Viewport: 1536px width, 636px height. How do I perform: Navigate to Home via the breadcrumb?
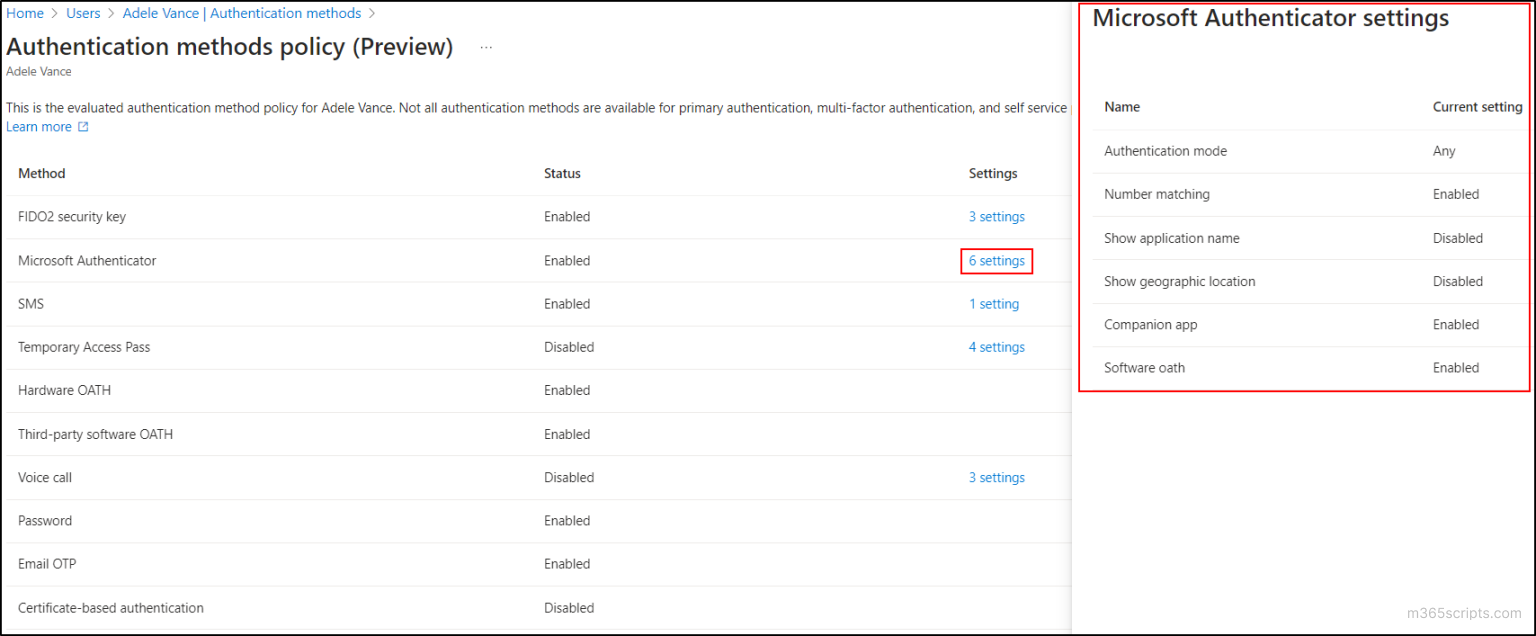tap(24, 13)
